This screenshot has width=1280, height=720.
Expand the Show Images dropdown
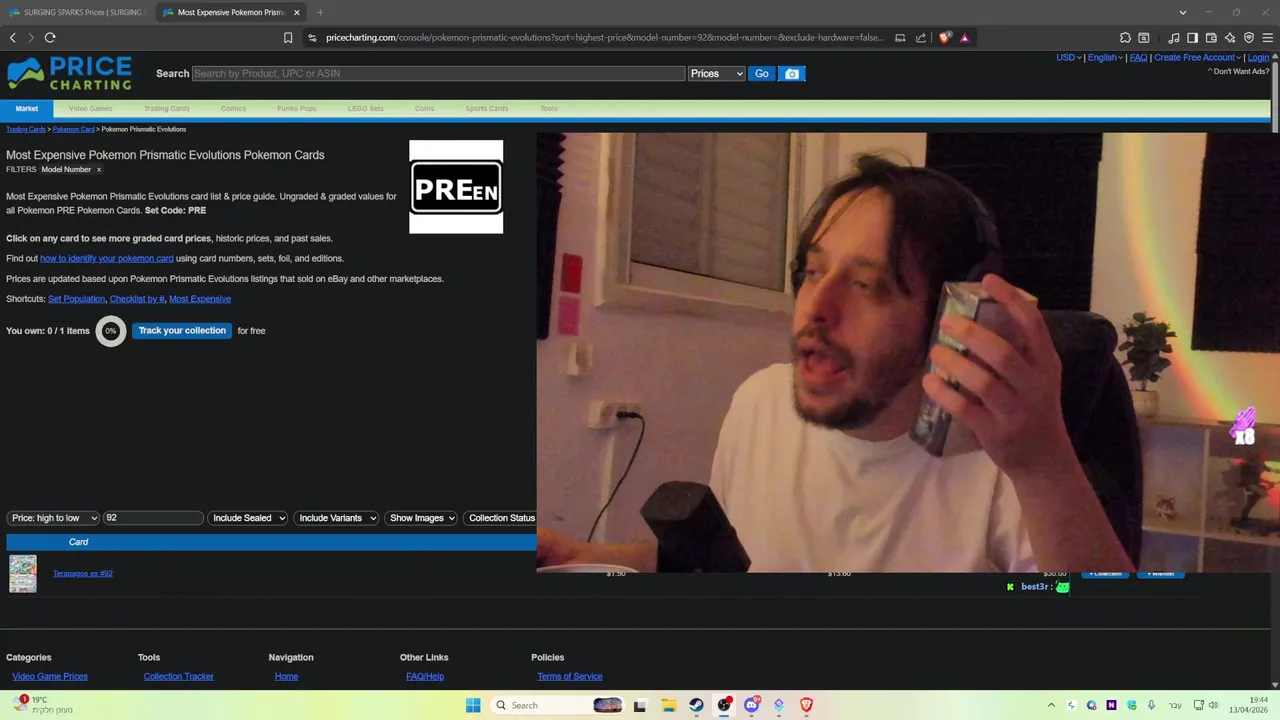point(421,518)
